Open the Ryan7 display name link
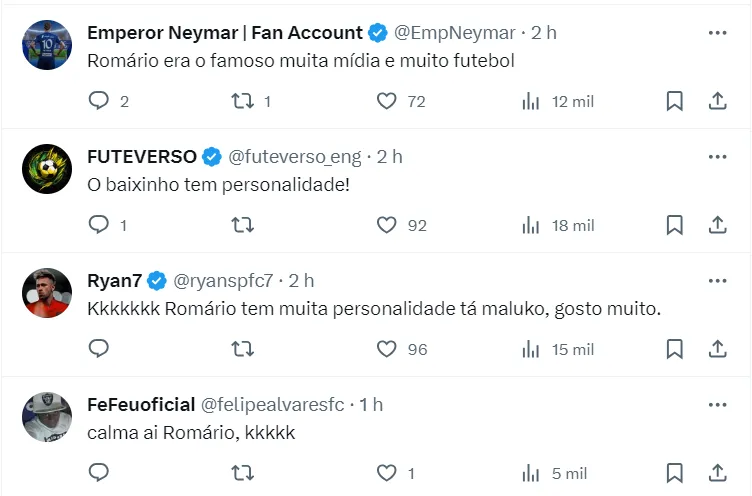 tap(115, 281)
